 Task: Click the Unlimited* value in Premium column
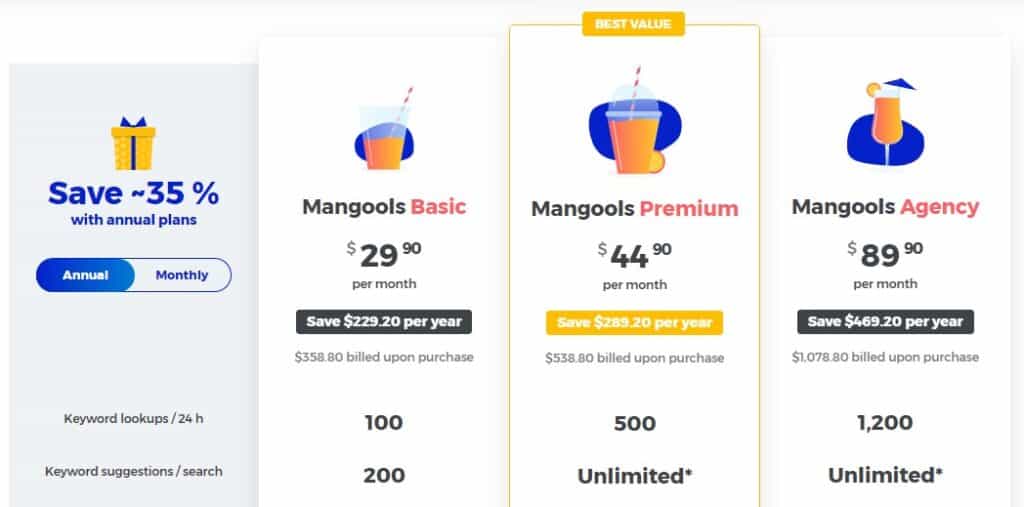635,476
